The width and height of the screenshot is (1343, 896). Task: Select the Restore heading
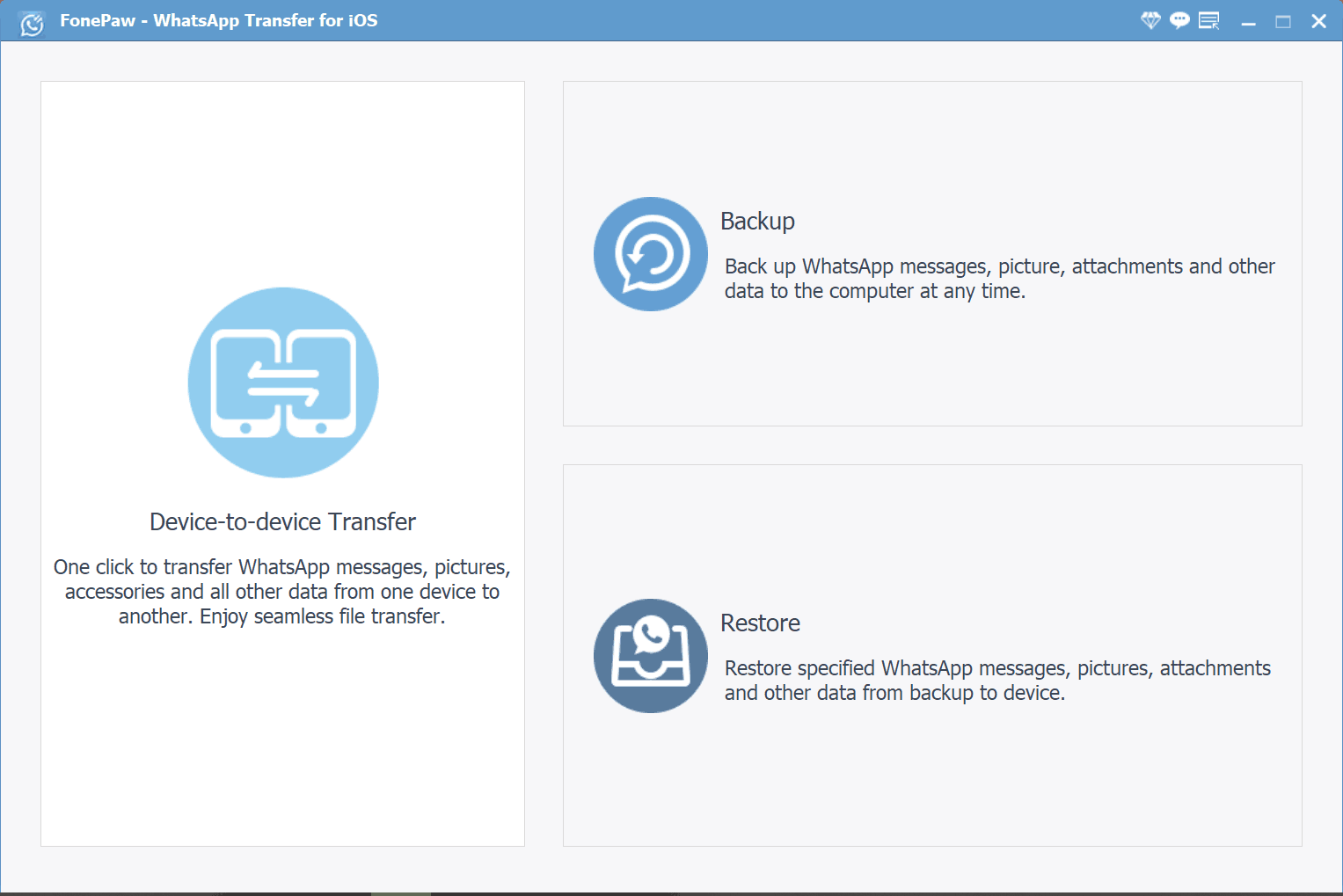760,623
